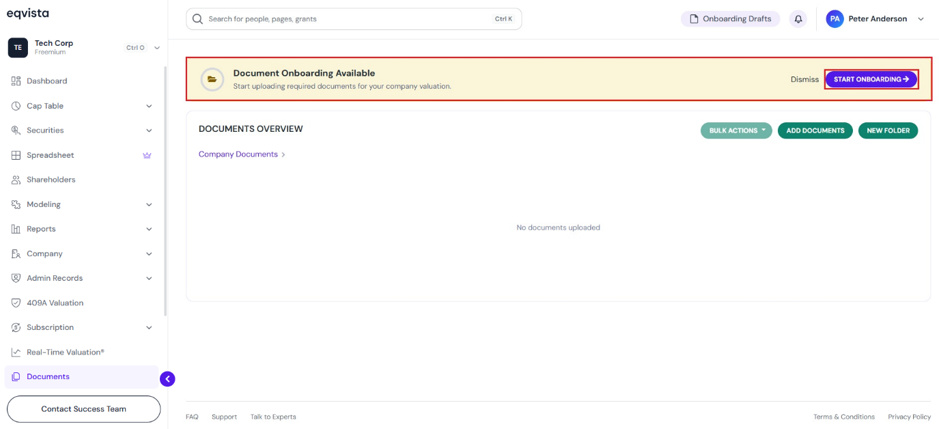
Task: Open Privacy Policy link
Action: [910, 417]
